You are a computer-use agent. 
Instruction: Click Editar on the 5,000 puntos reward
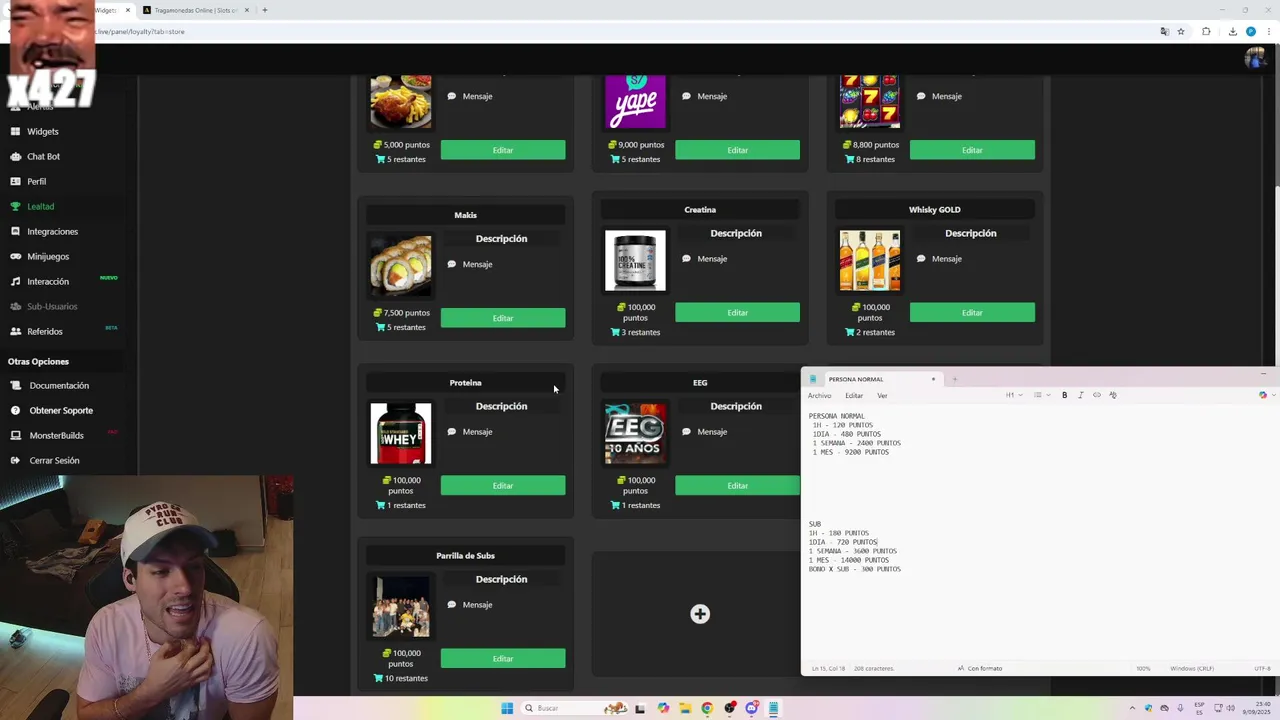click(x=503, y=150)
